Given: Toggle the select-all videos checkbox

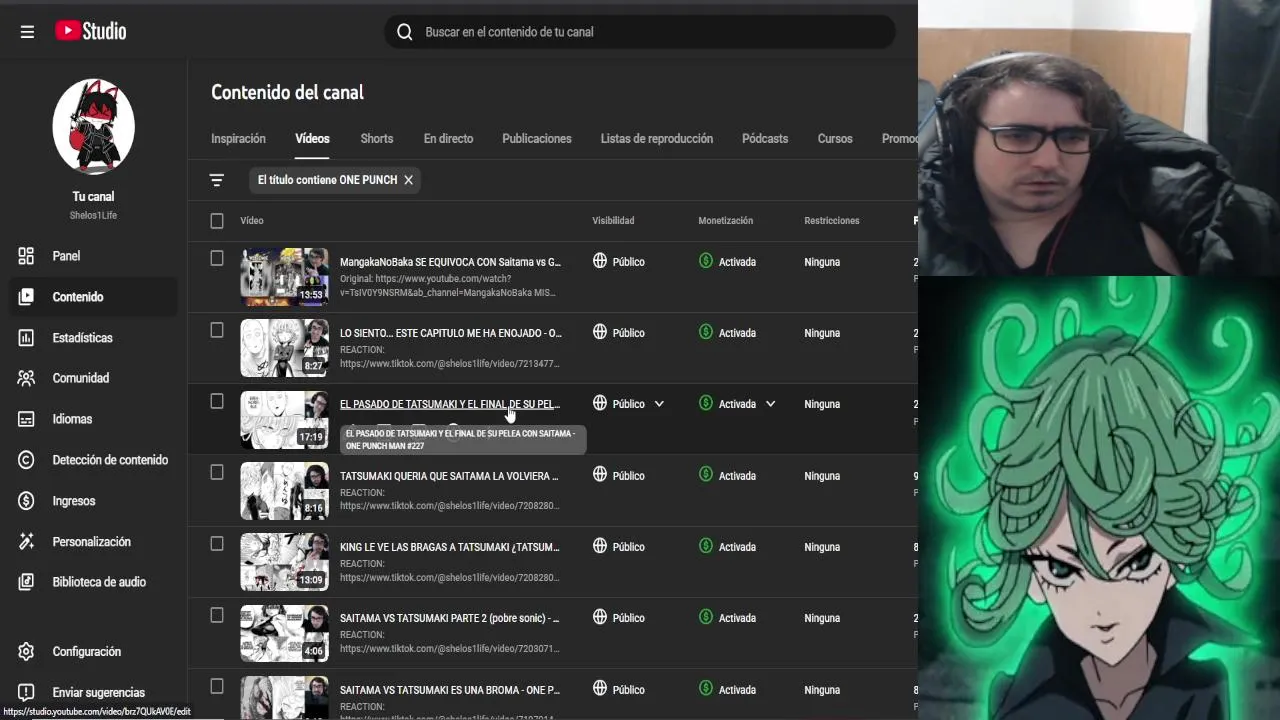Looking at the screenshot, I should click(217, 221).
